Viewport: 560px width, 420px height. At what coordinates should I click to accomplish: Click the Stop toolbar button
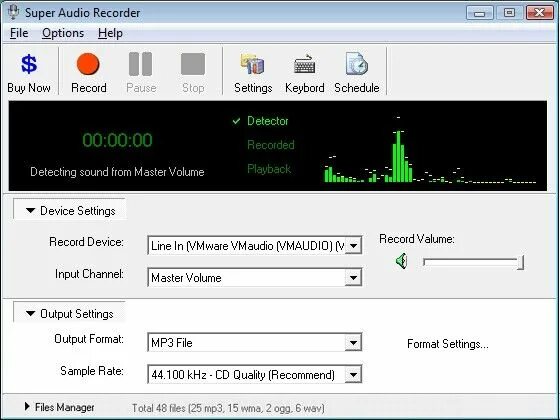click(193, 73)
